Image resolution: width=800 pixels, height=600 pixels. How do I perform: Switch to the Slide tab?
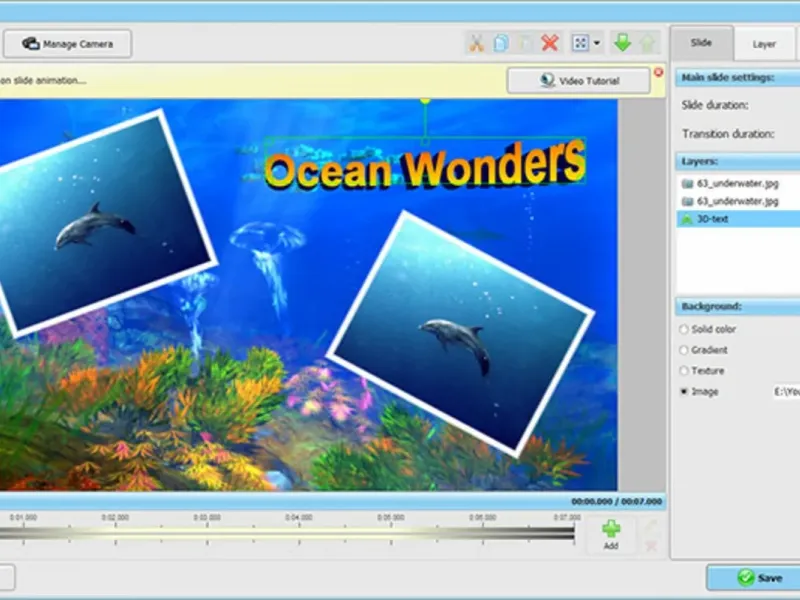[702, 43]
